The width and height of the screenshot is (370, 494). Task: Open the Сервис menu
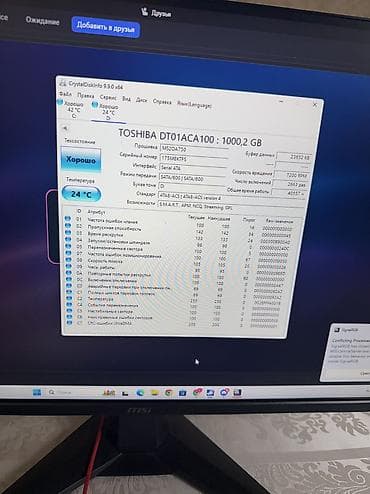coord(108,98)
